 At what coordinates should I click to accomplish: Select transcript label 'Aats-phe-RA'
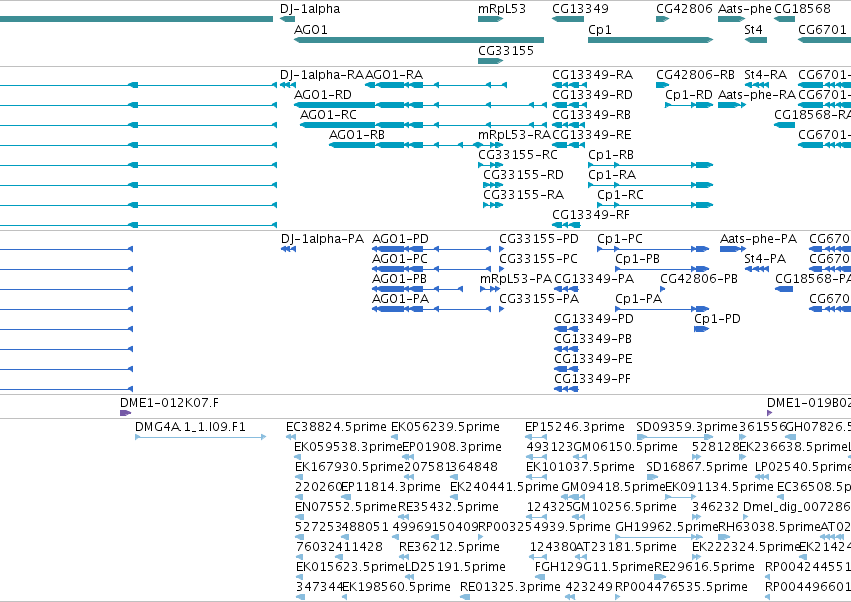pos(757,94)
